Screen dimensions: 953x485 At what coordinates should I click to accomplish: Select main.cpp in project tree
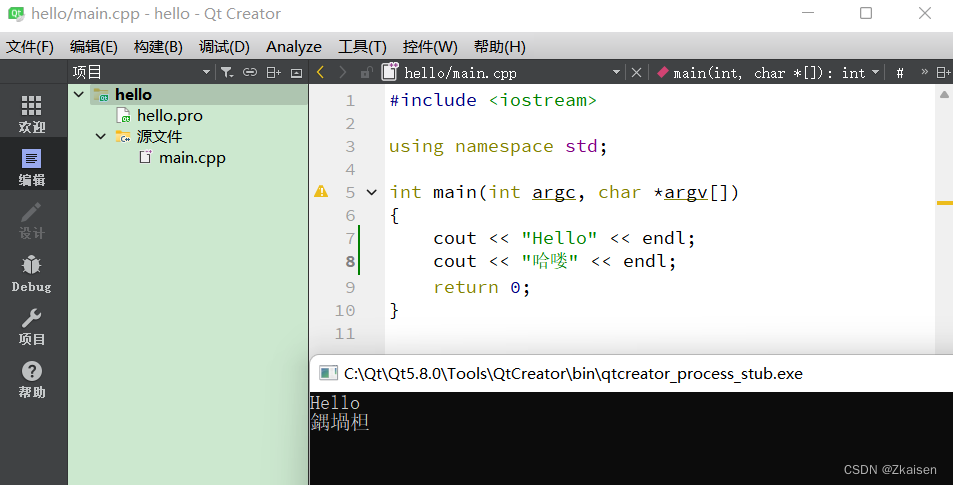192,157
